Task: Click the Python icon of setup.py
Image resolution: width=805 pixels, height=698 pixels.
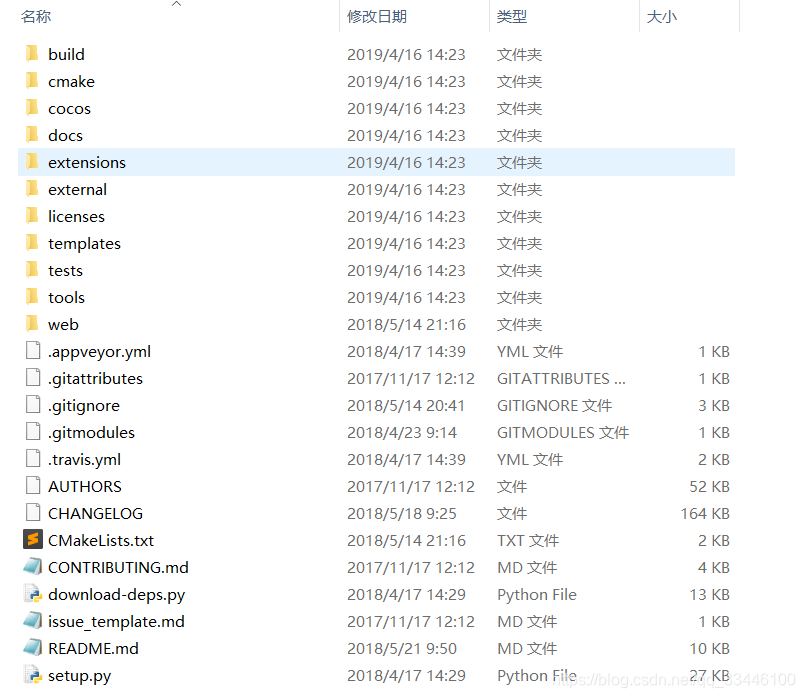Action: coord(33,675)
